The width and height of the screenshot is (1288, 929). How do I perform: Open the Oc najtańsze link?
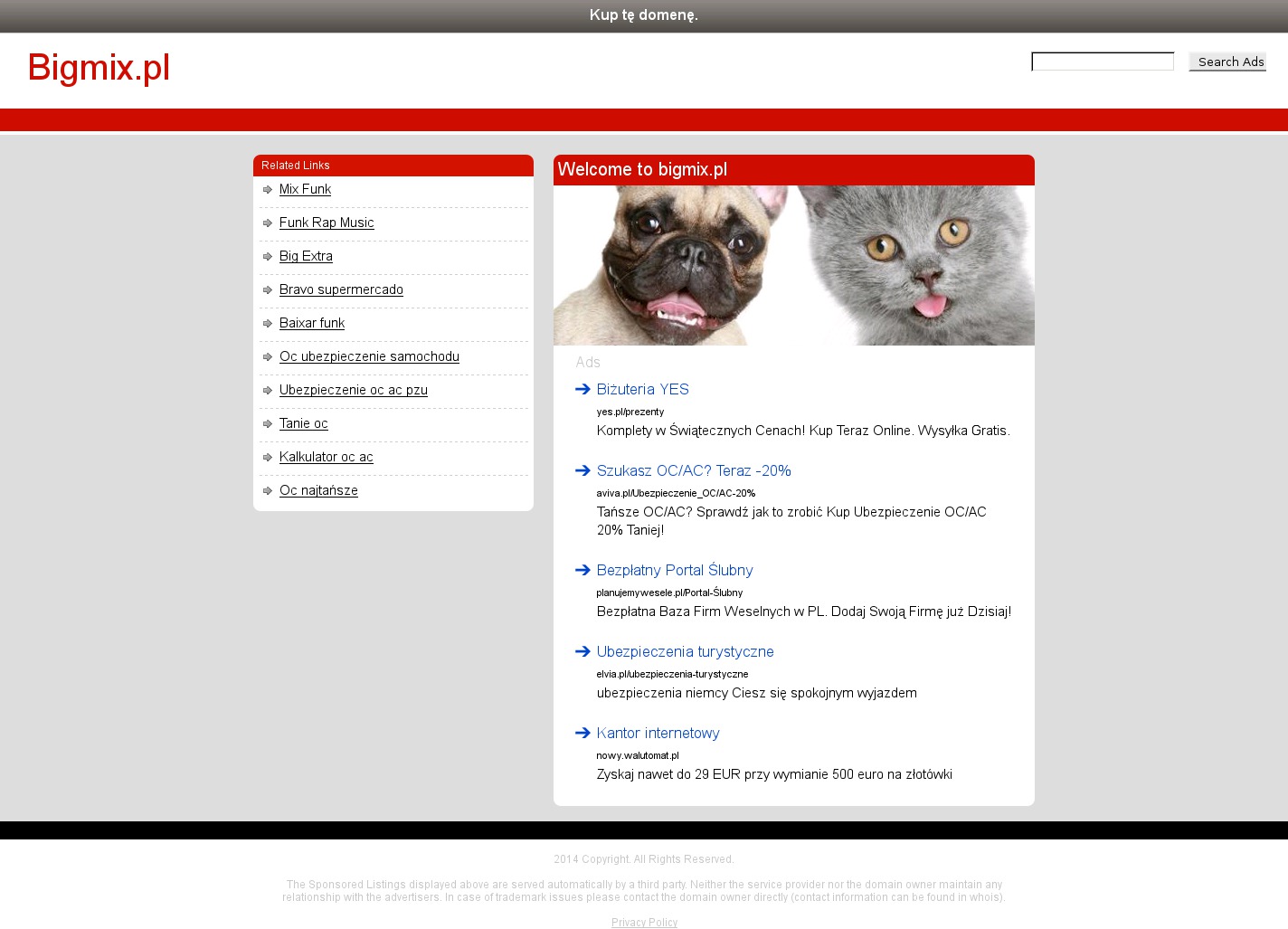point(318,491)
